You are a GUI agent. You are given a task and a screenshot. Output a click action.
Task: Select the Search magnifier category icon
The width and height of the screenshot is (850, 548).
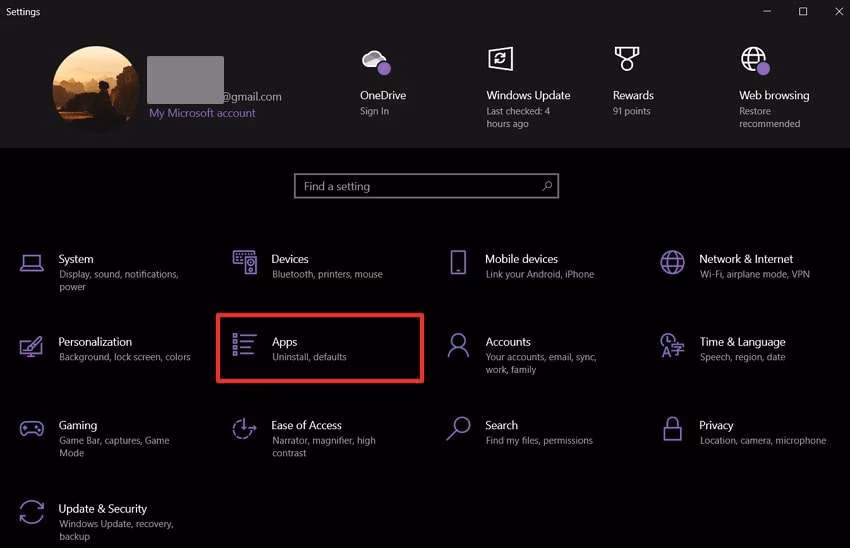pos(458,429)
